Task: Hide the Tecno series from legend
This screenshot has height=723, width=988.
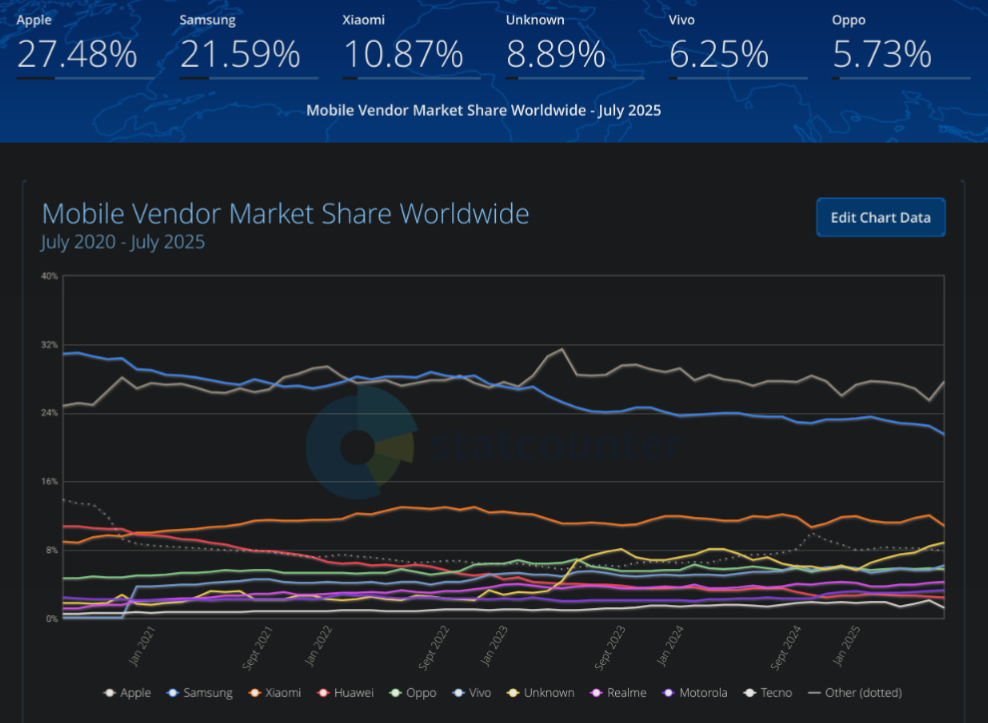Action: 768,693
